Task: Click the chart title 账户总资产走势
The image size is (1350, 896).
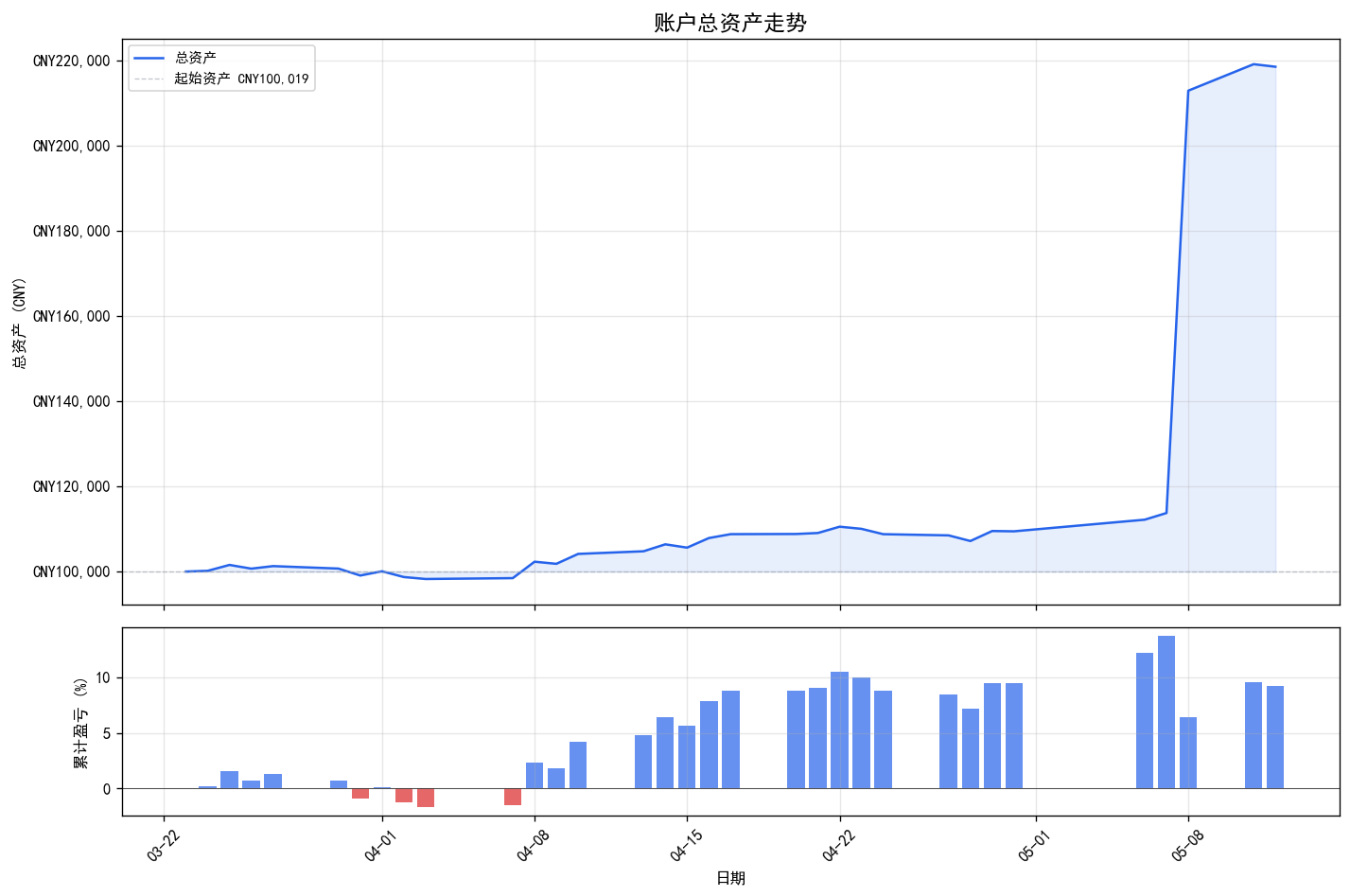Action: (x=730, y=23)
